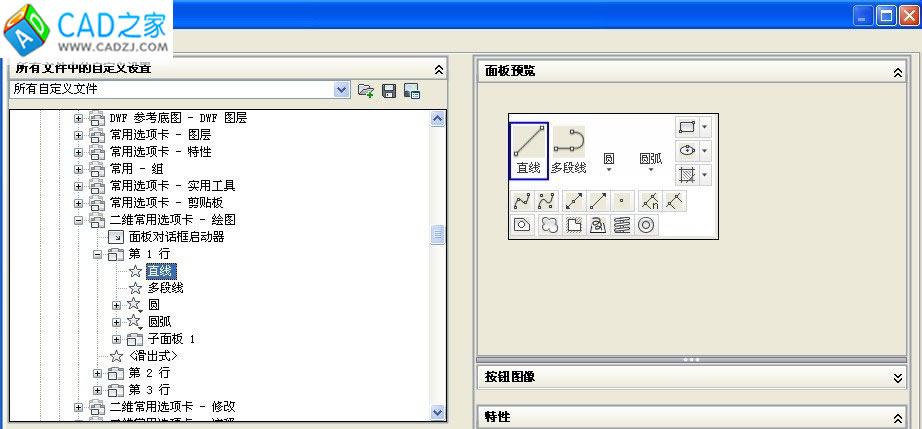
Task: Open the 圆 (Circle) dropdown in panel preview
Action: (608, 162)
